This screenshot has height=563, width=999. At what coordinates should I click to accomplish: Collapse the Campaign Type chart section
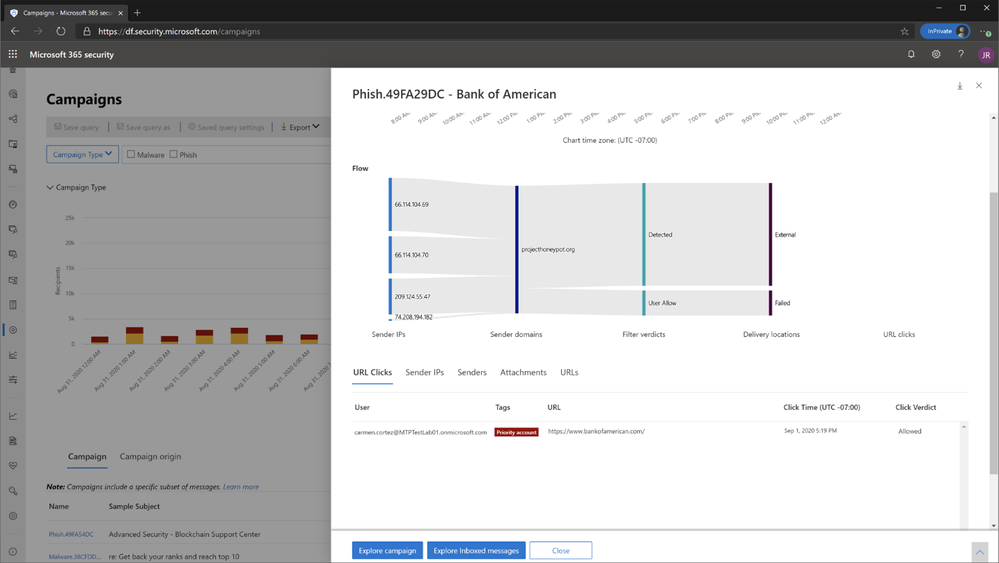50,187
